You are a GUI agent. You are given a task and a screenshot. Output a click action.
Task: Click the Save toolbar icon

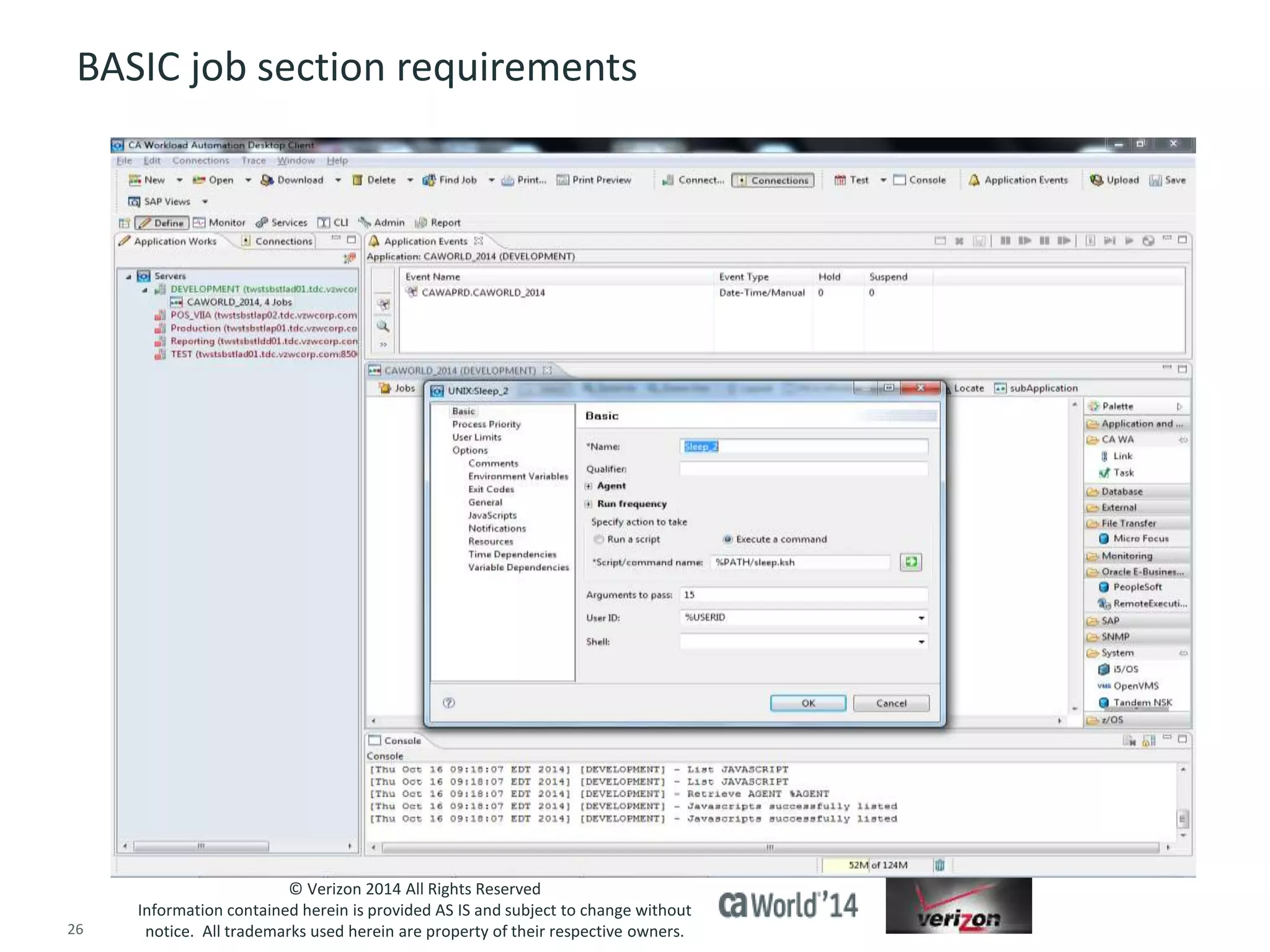(x=1155, y=180)
